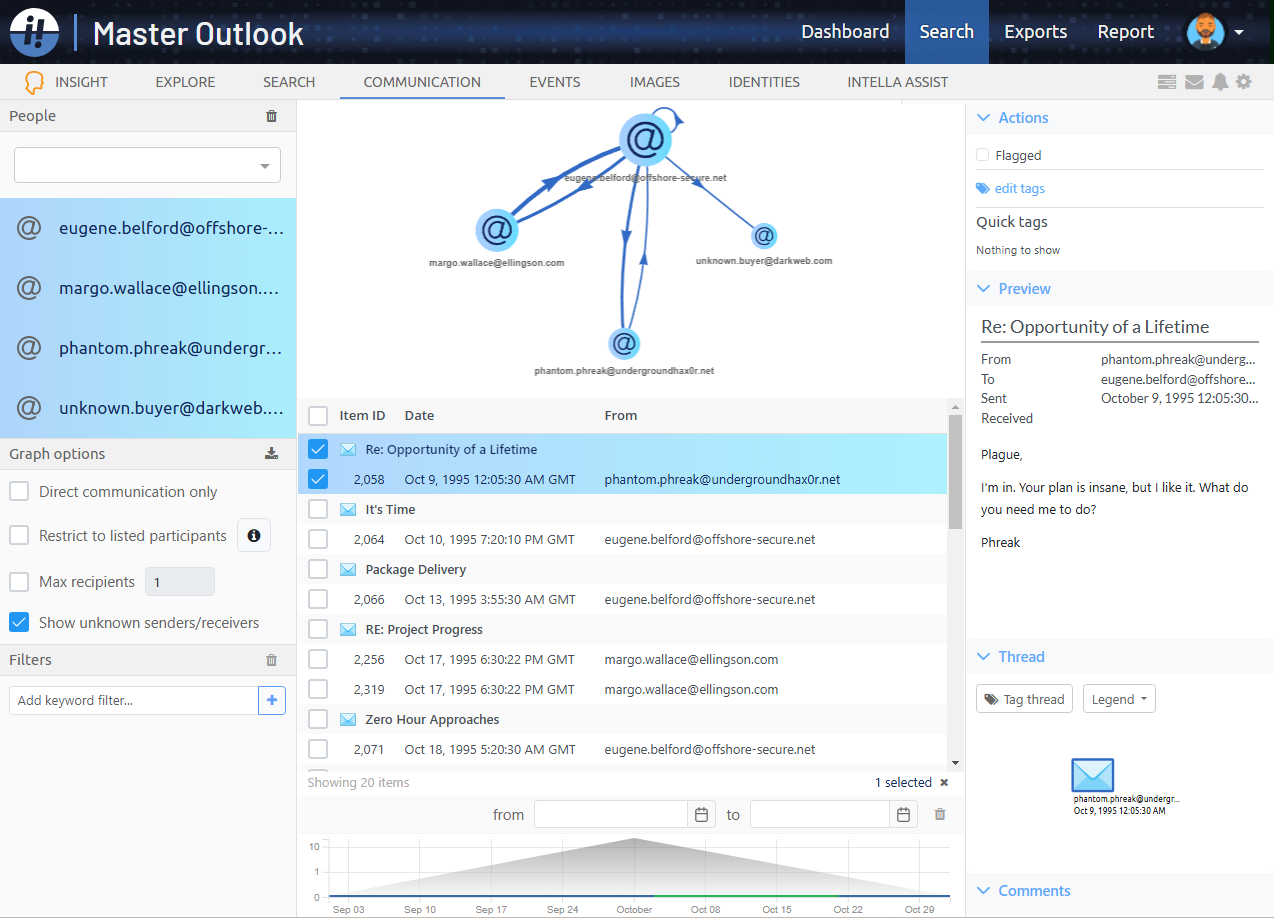The image size is (1274, 918).
Task: Click the info icon beside Restrict to listed participants
Action: 253,535
